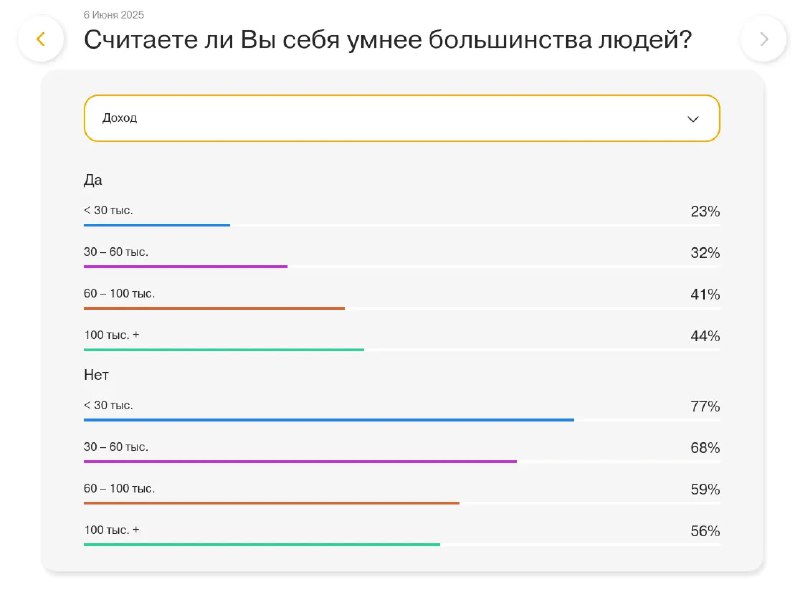Viewport: 800px width, 610px height.
Task: Go to the next poll with grey arrow
Action: (x=763, y=39)
